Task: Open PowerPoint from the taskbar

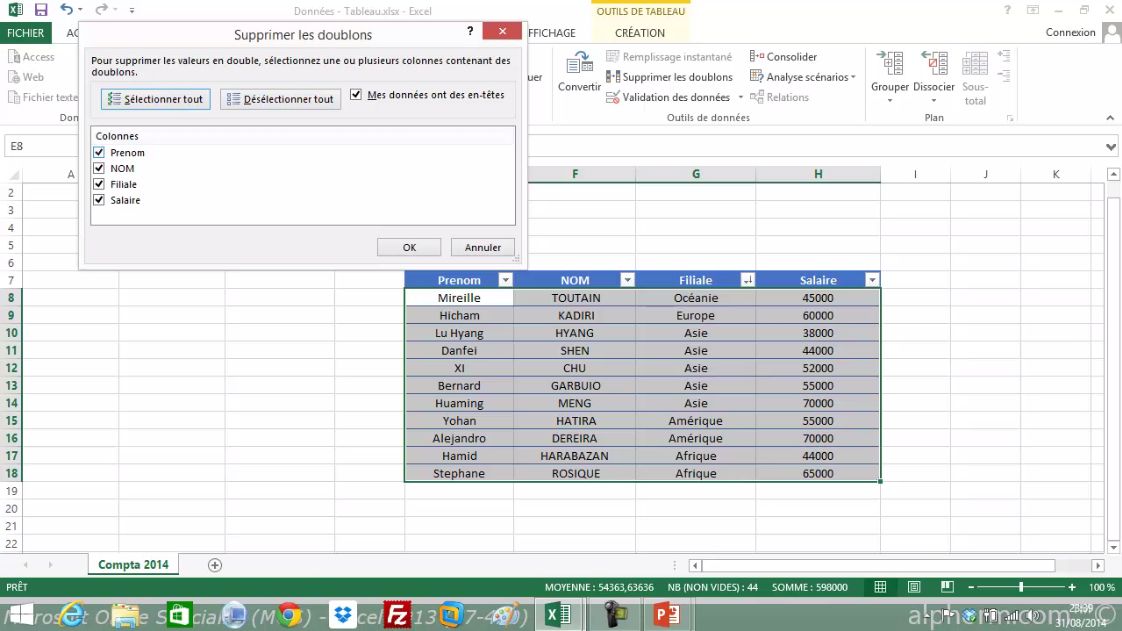Action: (x=667, y=615)
